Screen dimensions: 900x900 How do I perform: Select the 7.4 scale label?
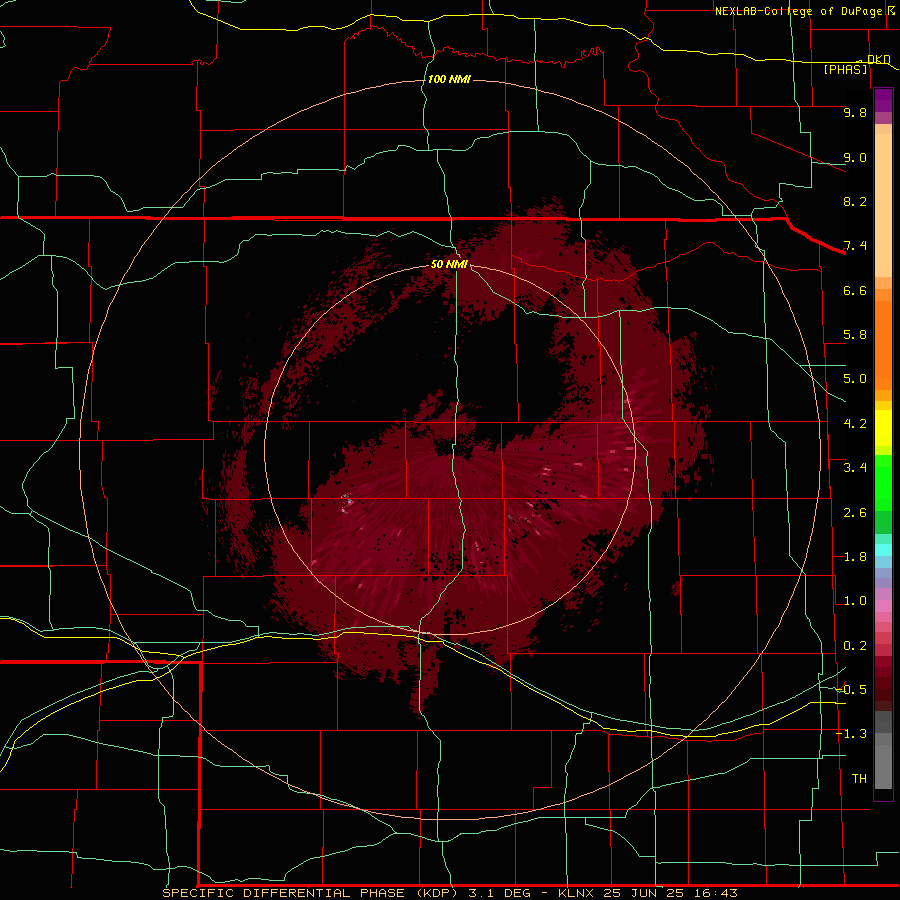click(855, 246)
